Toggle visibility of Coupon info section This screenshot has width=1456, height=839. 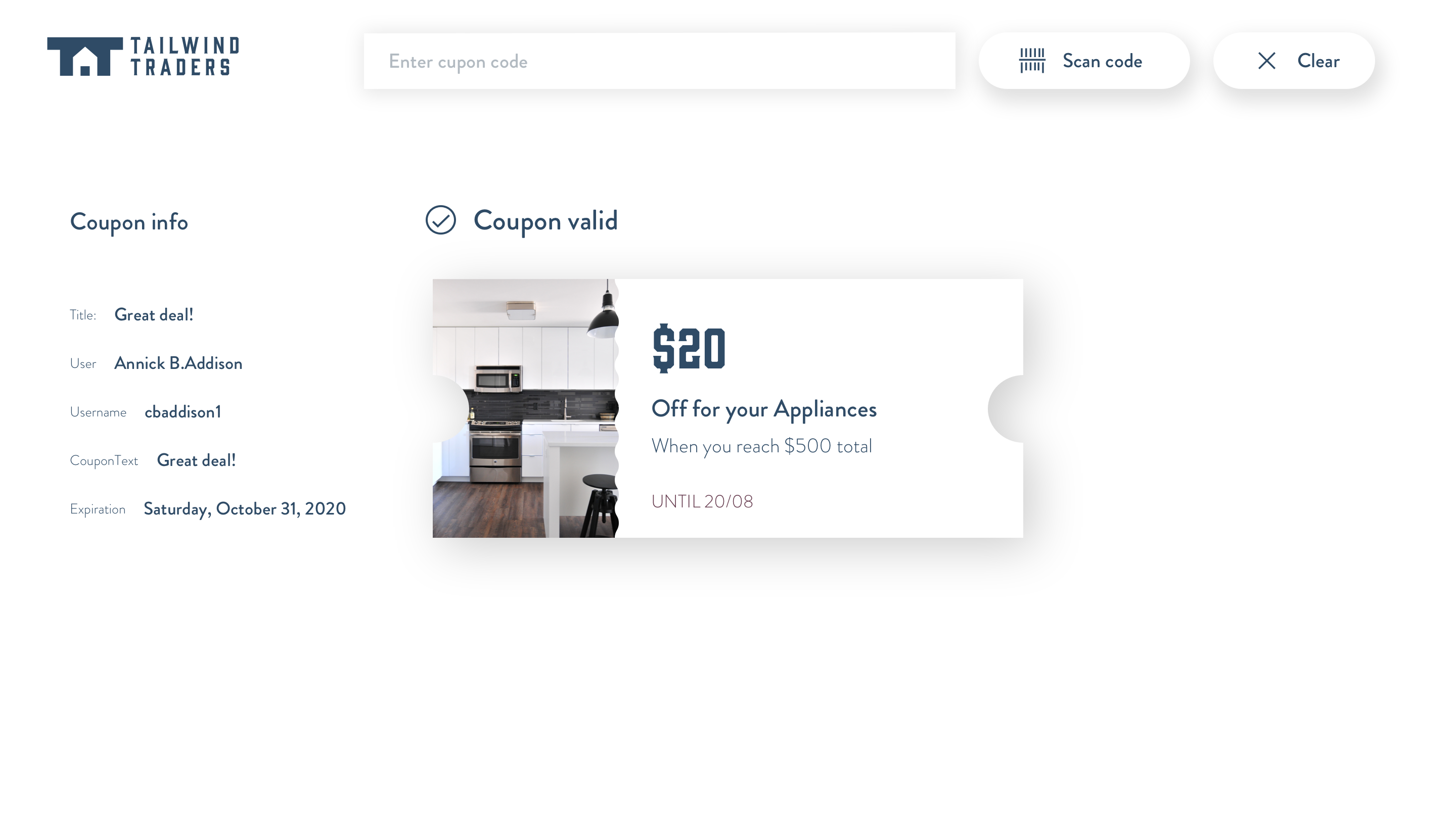(x=129, y=221)
